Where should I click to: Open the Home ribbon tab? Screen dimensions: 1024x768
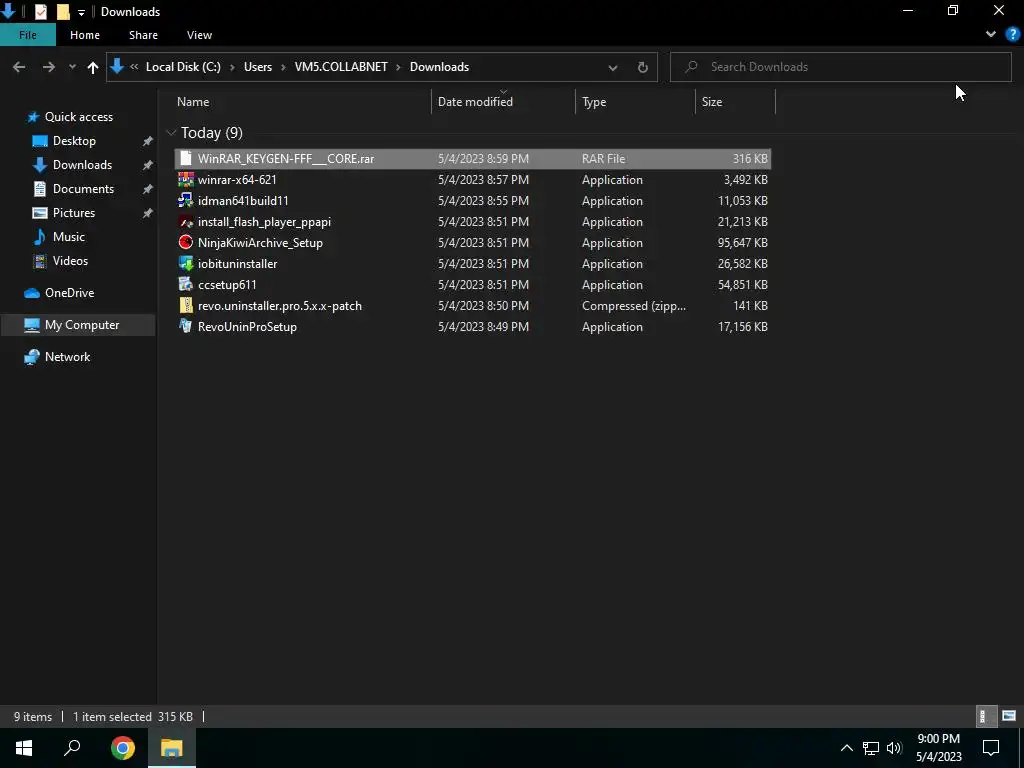tap(85, 35)
